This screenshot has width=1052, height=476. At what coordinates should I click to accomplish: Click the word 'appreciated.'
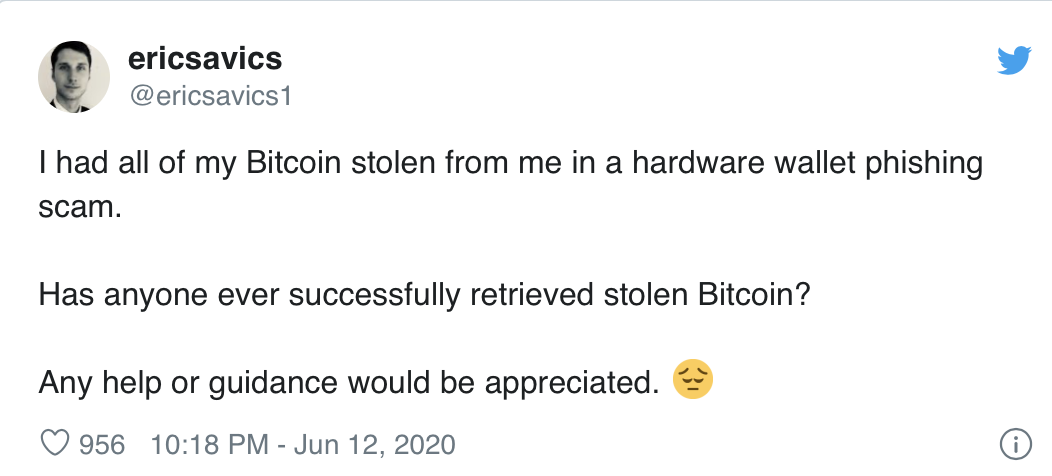(x=572, y=384)
